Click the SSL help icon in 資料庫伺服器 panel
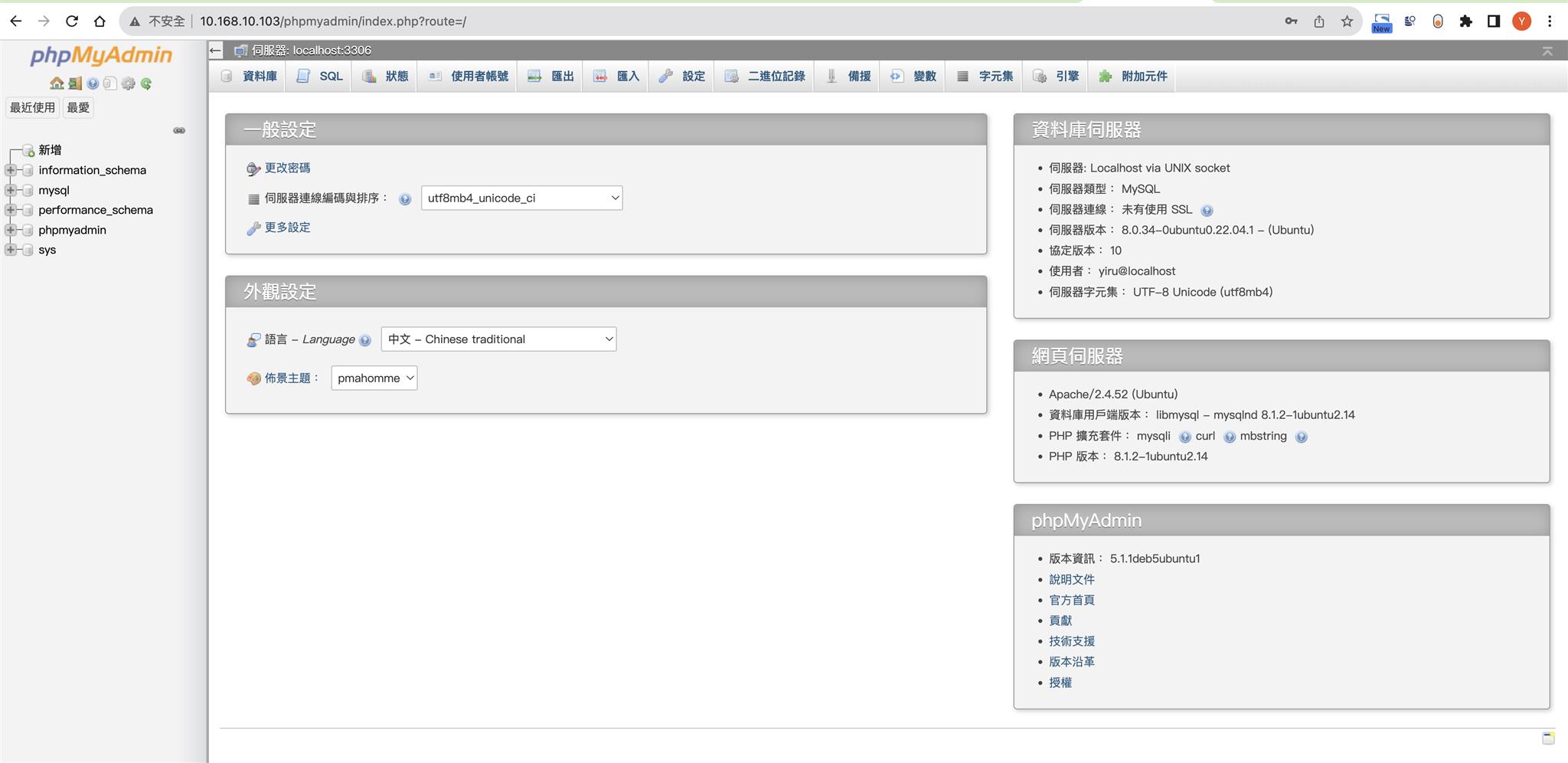Viewport: 1568px width, 763px height. (1207, 211)
